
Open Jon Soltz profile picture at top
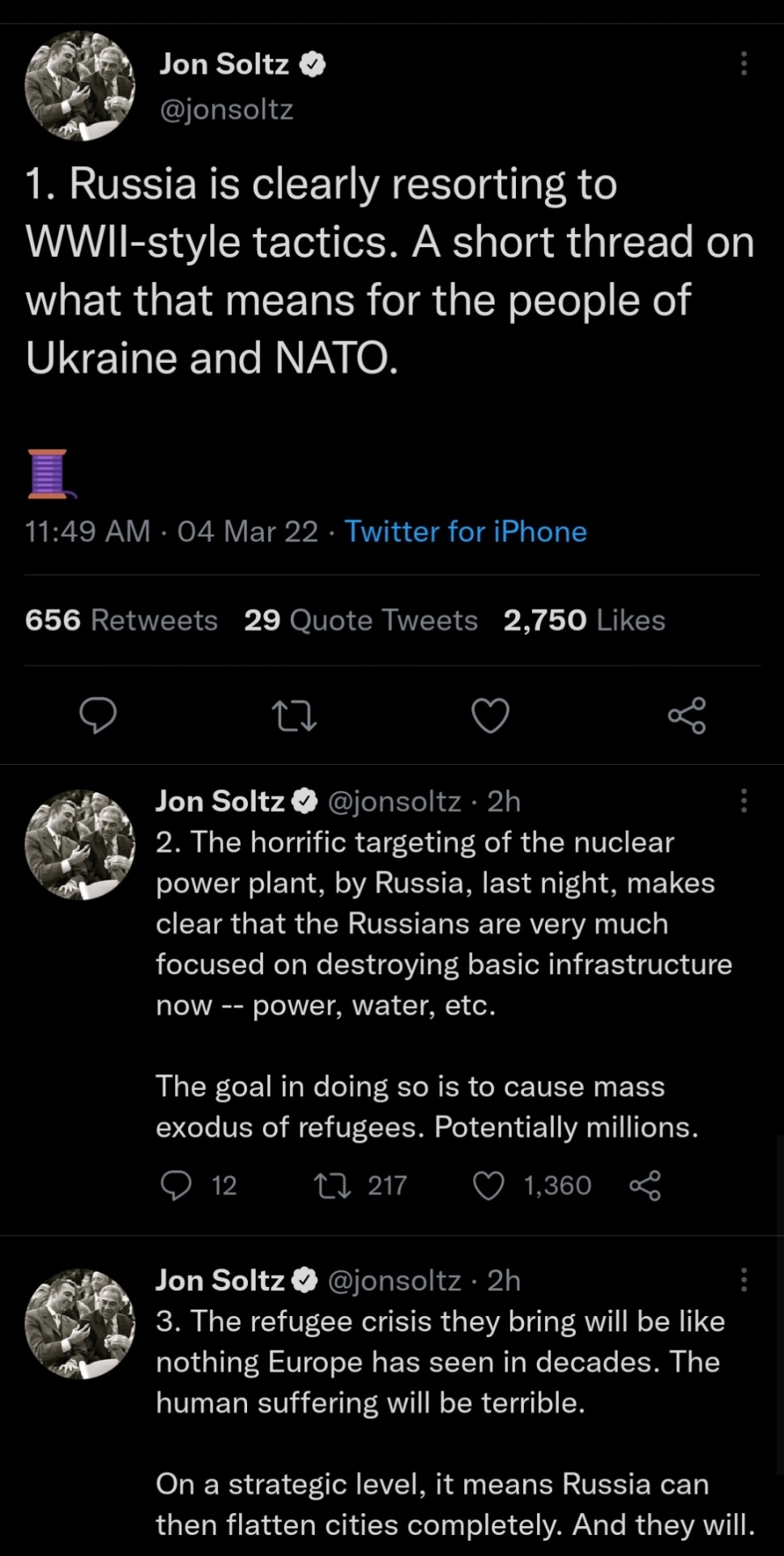point(79,86)
